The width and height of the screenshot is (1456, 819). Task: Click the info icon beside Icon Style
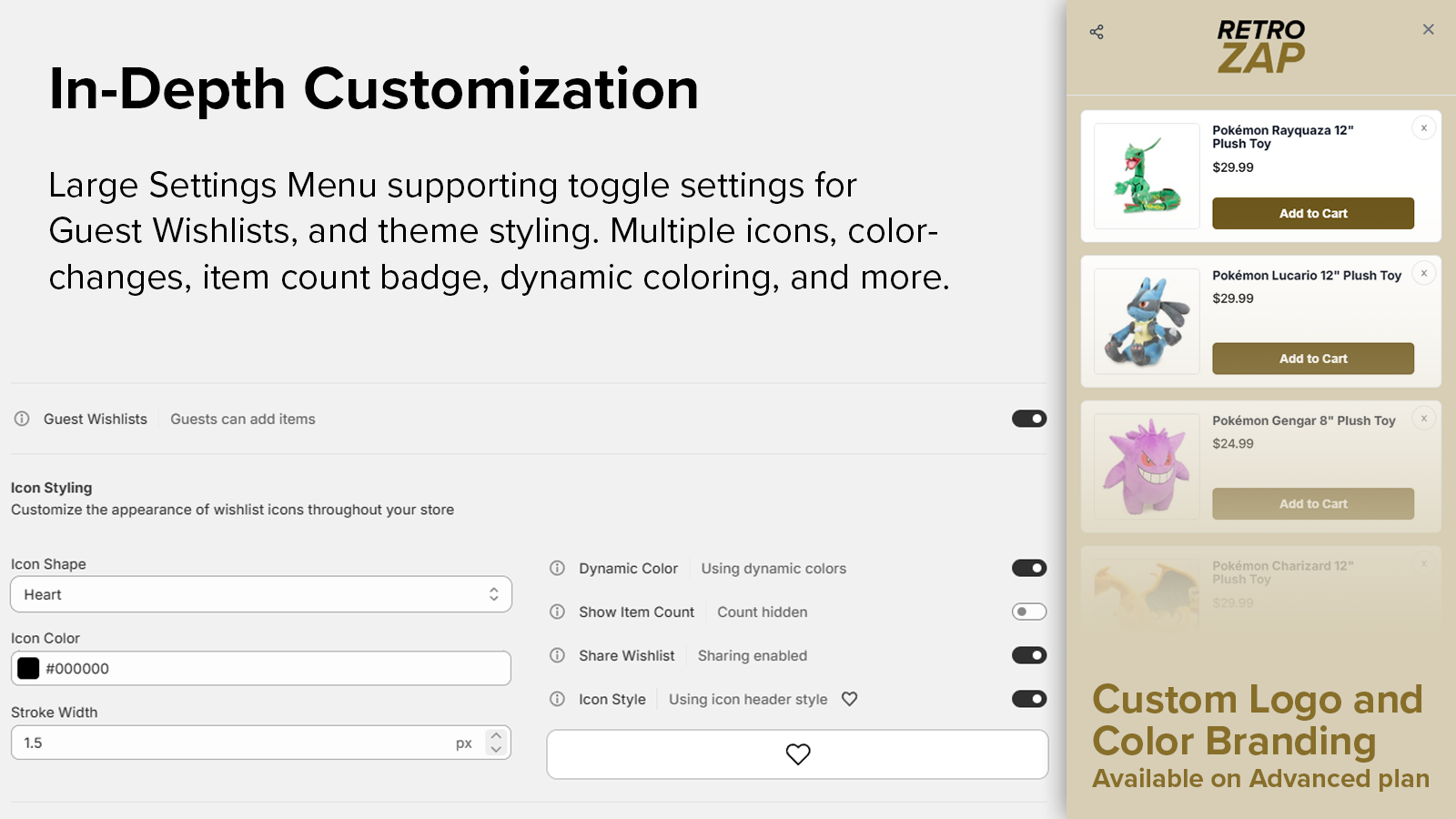pos(557,699)
